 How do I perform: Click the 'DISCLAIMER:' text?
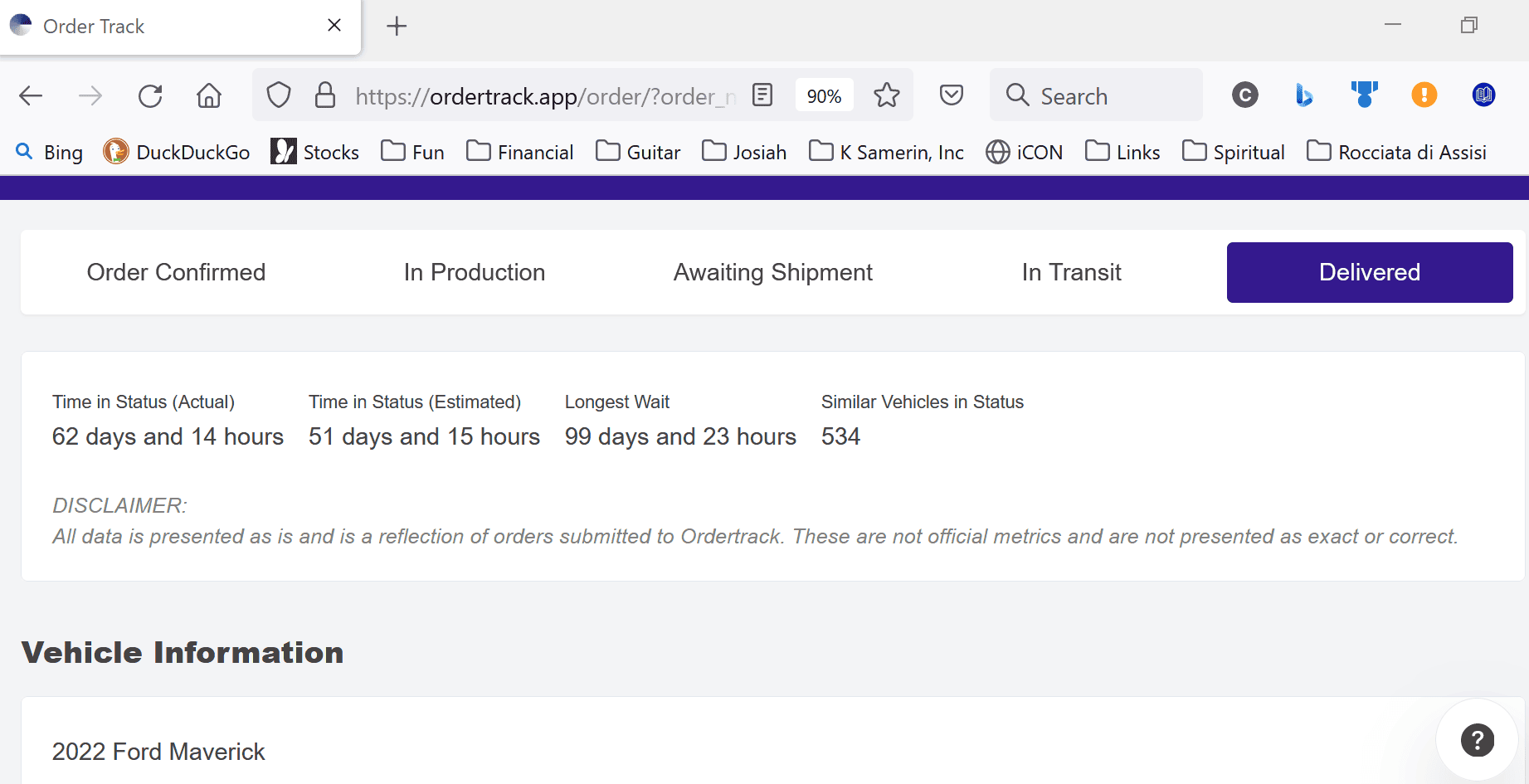[119, 505]
